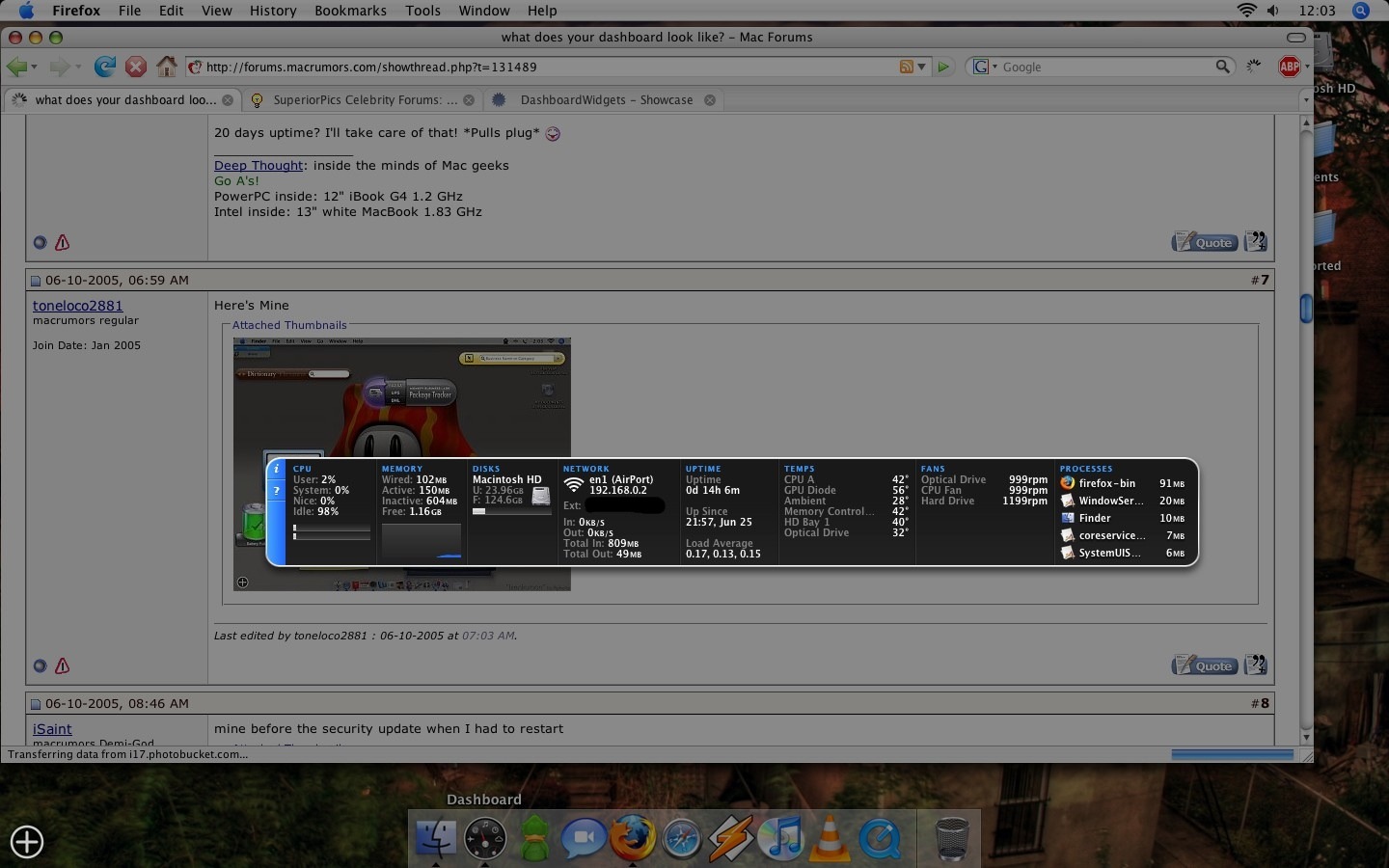
Task: Open iTunes from the dock
Action: coord(781,837)
